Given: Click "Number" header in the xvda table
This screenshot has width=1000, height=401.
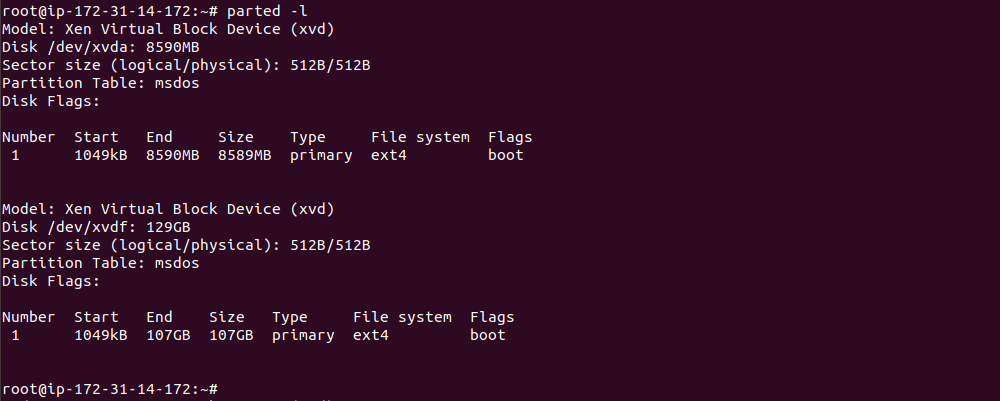Looking at the screenshot, I should point(29,137).
